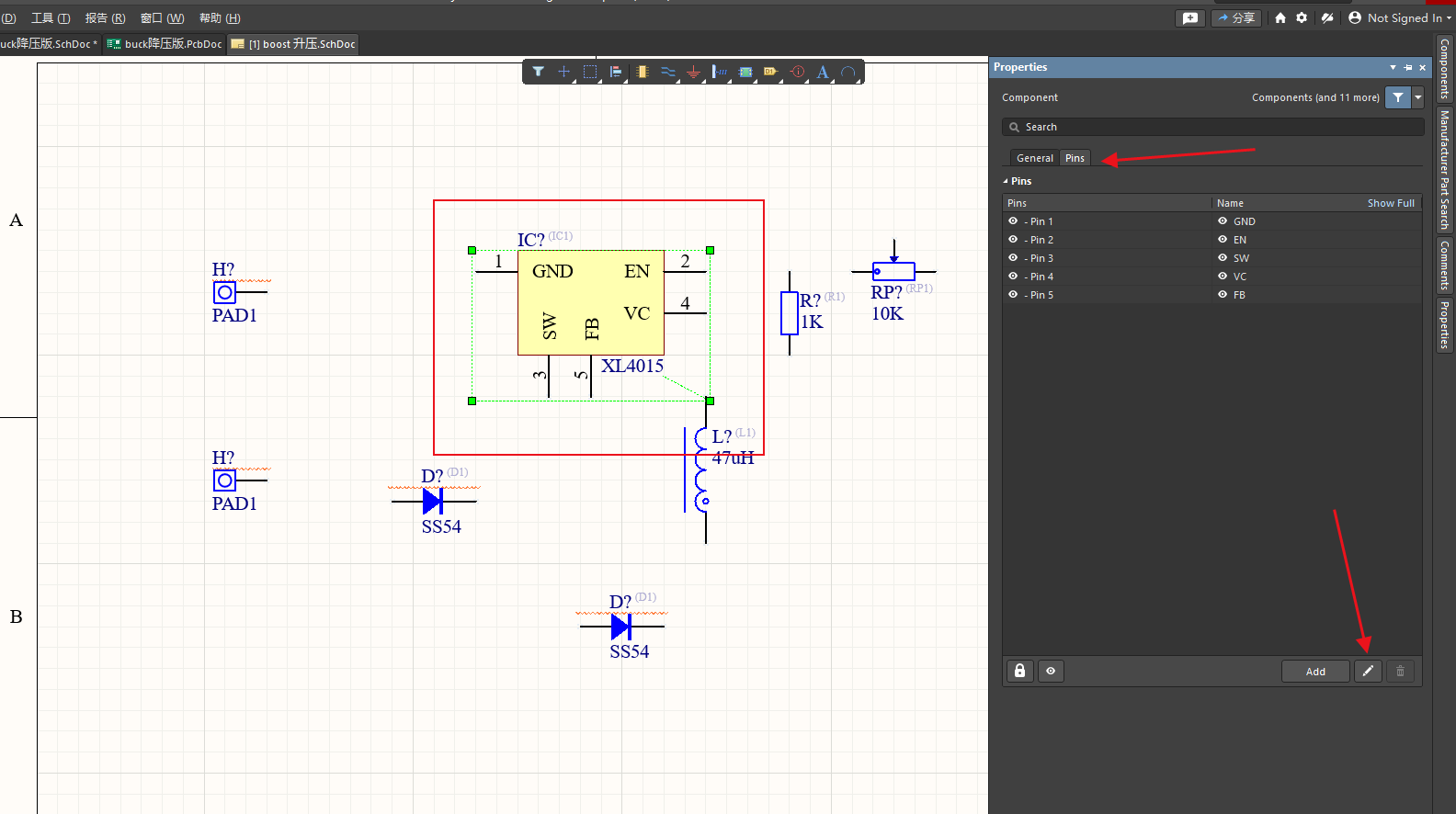Select the place wire tool
This screenshot has width=1456, height=814.
pos(668,72)
